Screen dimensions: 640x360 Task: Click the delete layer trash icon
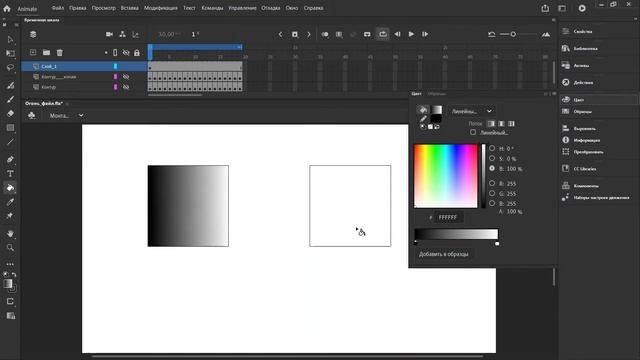click(60, 52)
